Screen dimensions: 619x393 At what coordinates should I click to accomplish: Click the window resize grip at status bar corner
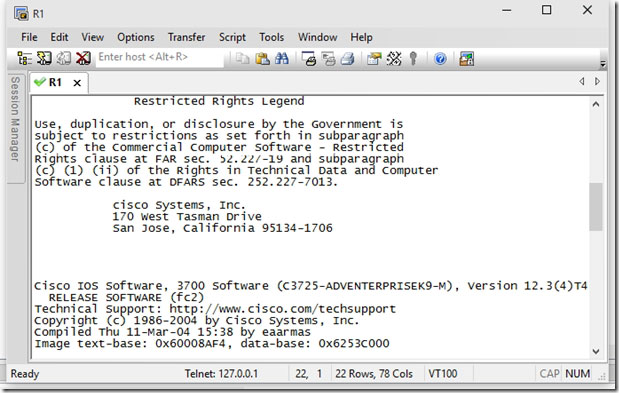602,377
